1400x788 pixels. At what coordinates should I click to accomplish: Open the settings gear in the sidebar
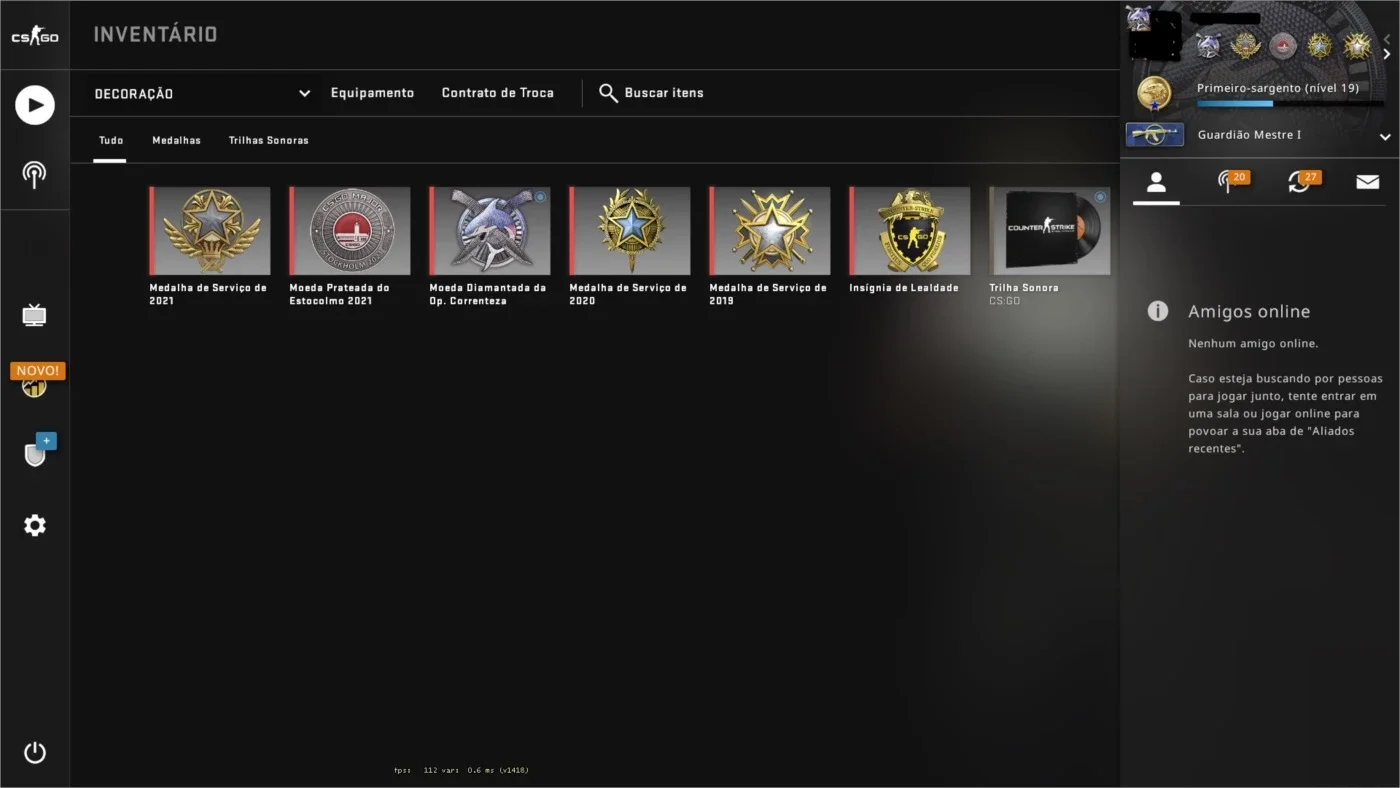34,525
